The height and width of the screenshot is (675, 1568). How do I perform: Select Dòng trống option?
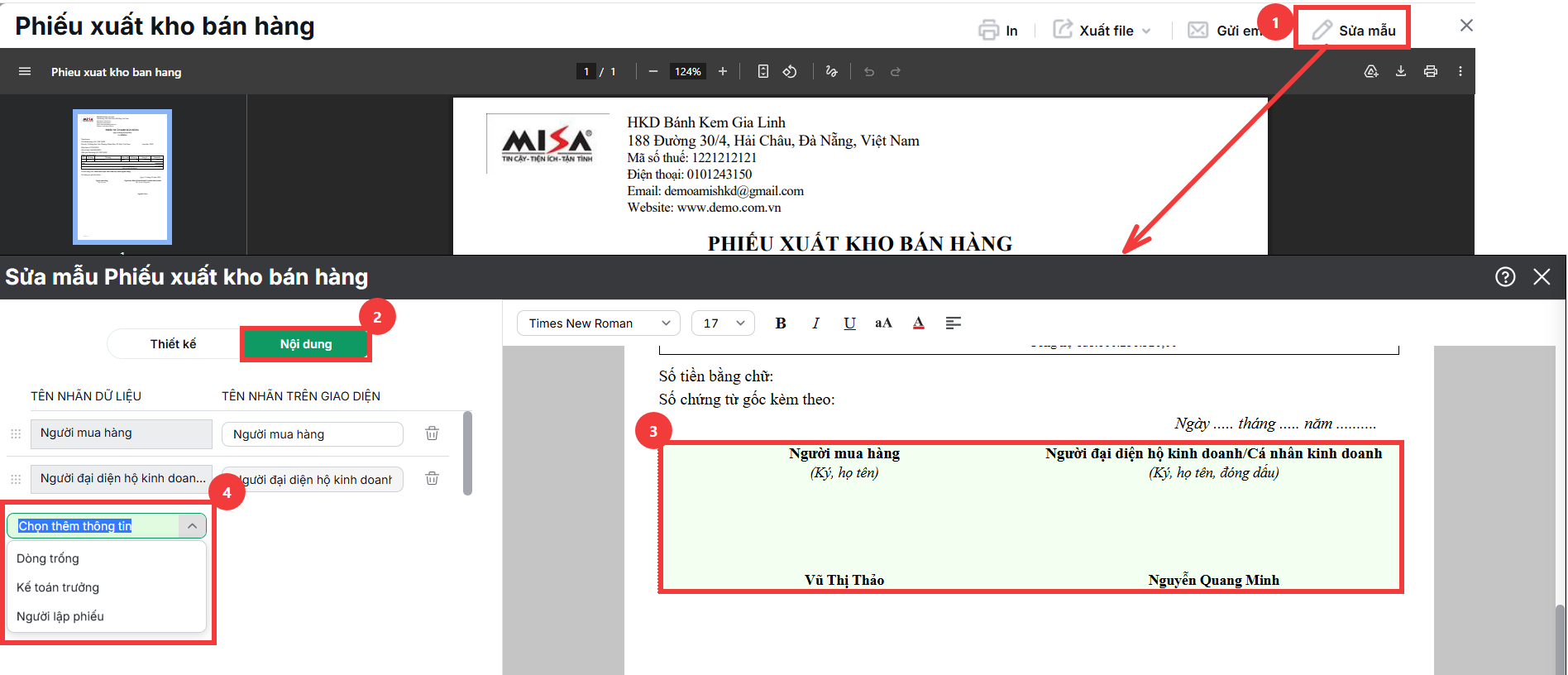pos(107,558)
